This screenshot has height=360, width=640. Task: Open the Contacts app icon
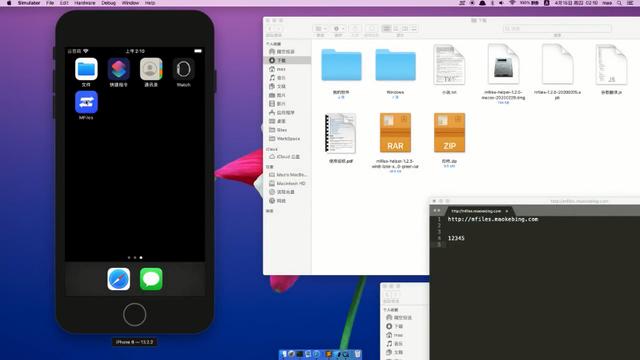tap(151, 69)
